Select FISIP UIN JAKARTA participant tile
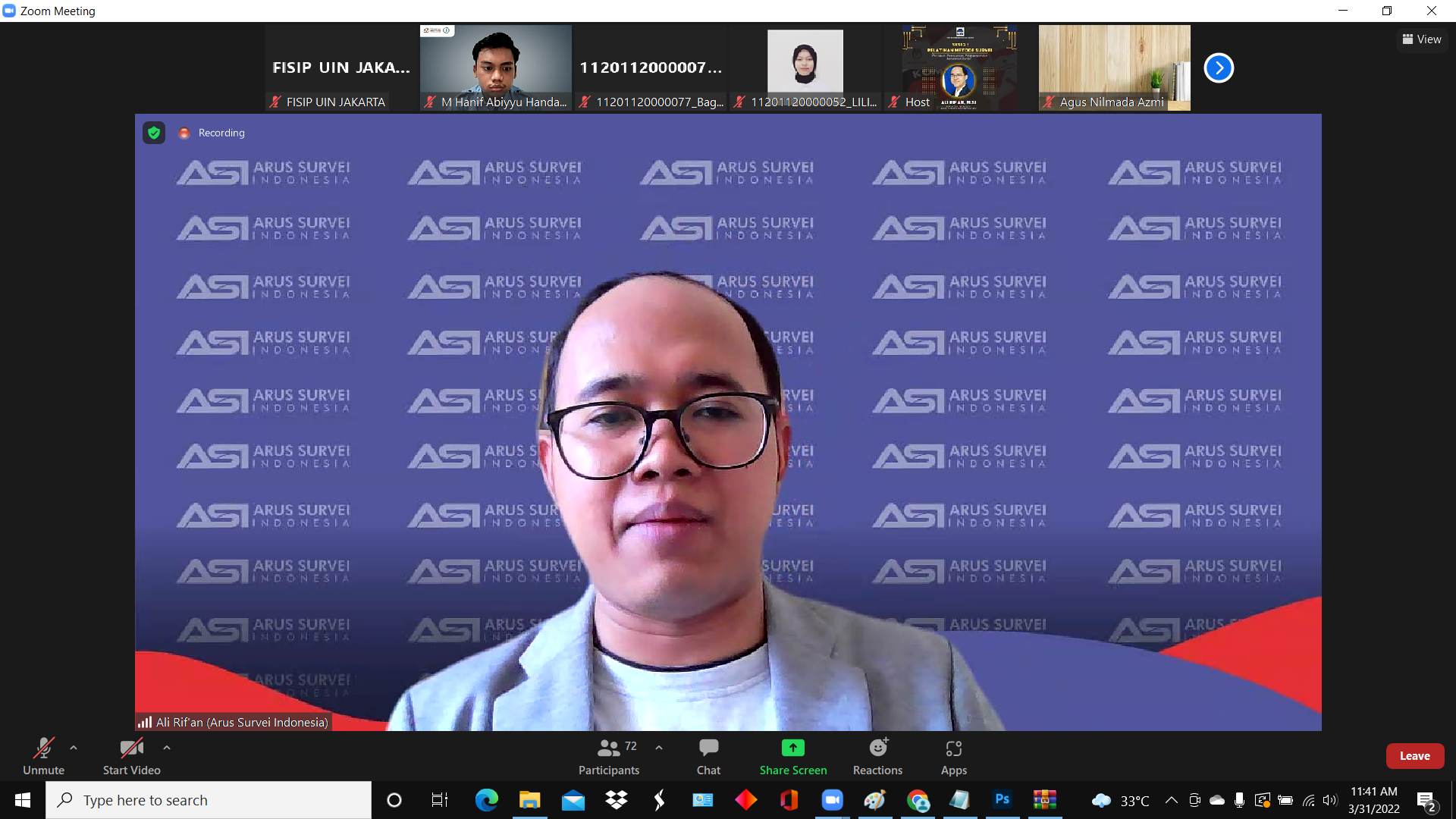Image resolution: width=1456 pixels, height=819 pixels. click(x=341, y=68)
